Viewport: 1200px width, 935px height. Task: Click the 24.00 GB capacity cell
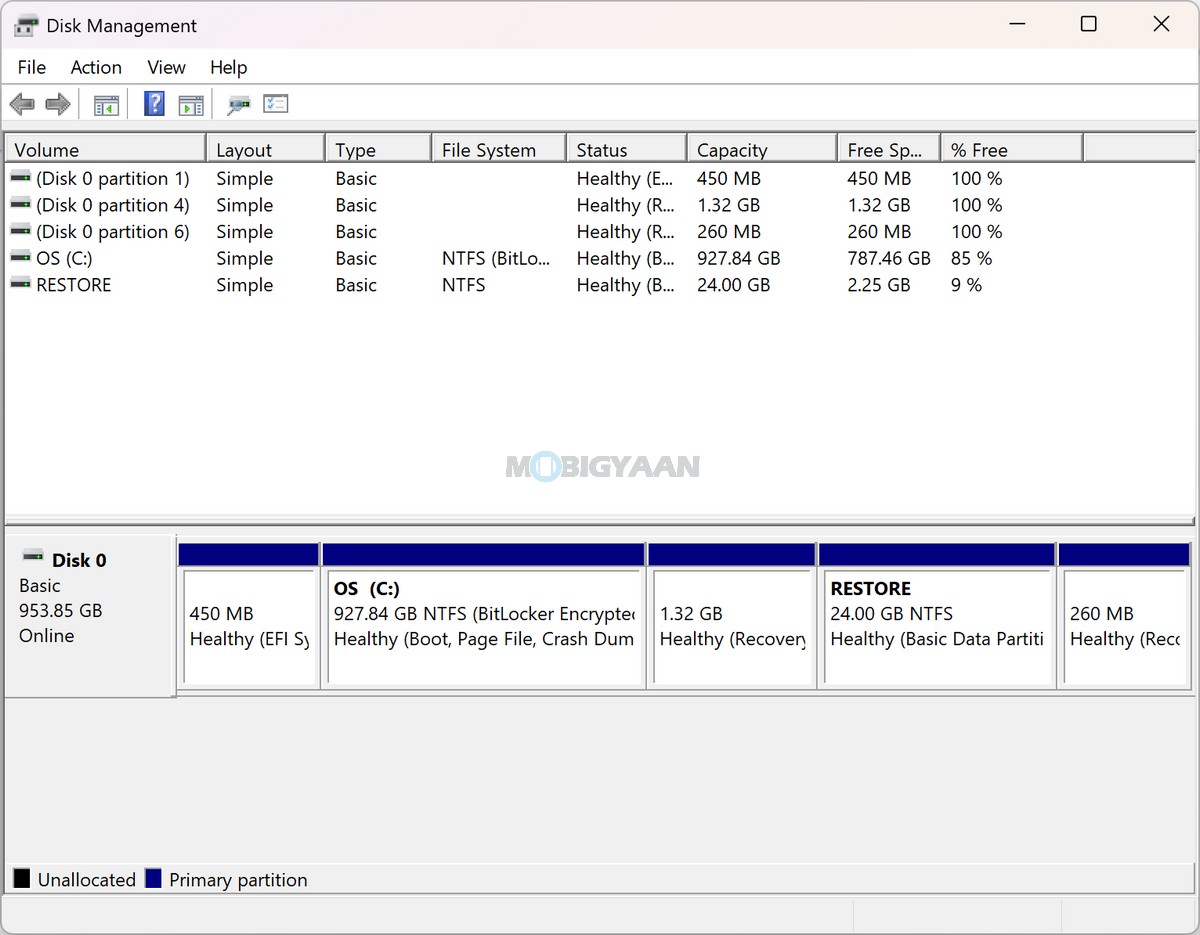[x=733, y=284]
